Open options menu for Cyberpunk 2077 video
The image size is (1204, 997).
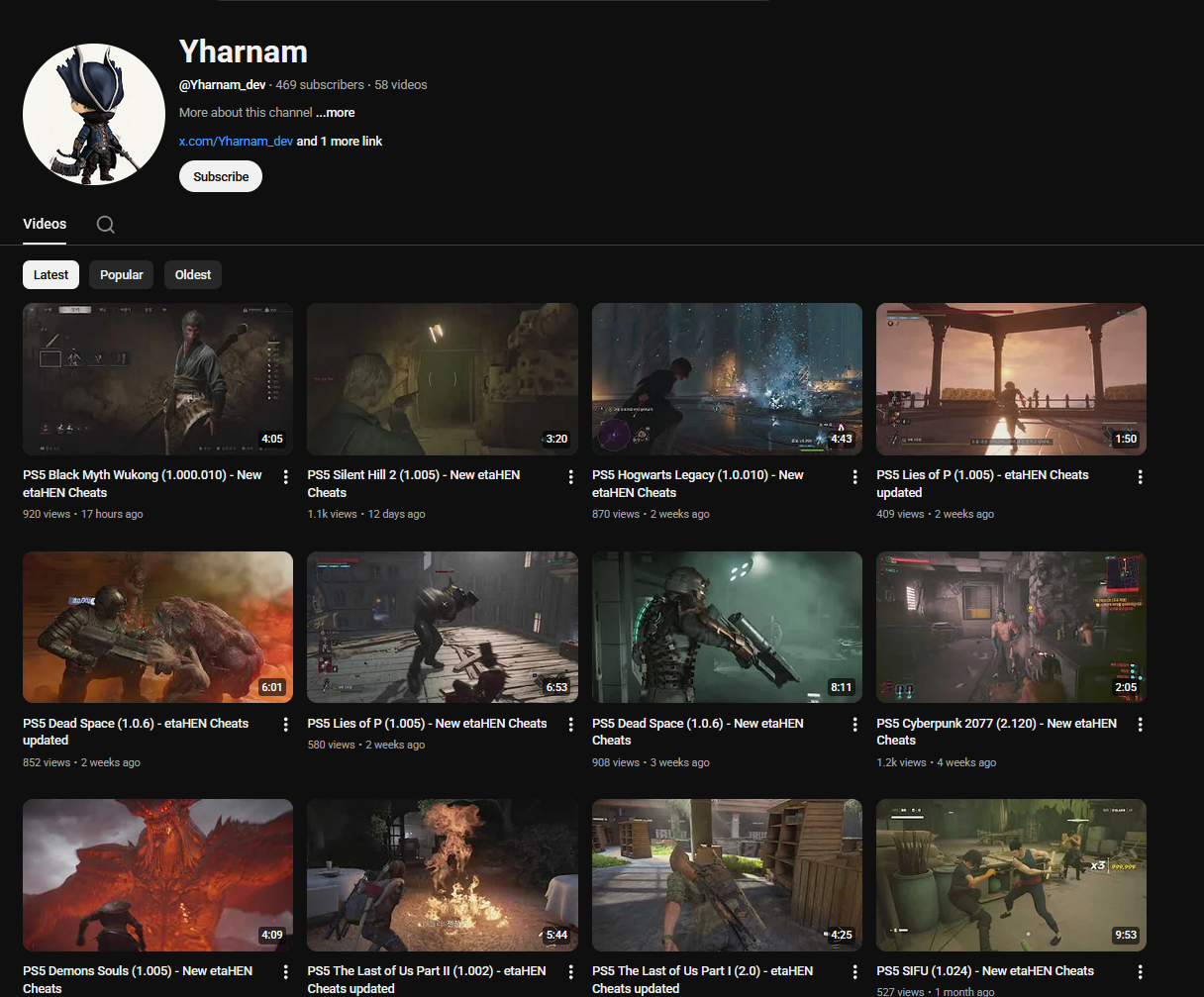[1141, 725]
